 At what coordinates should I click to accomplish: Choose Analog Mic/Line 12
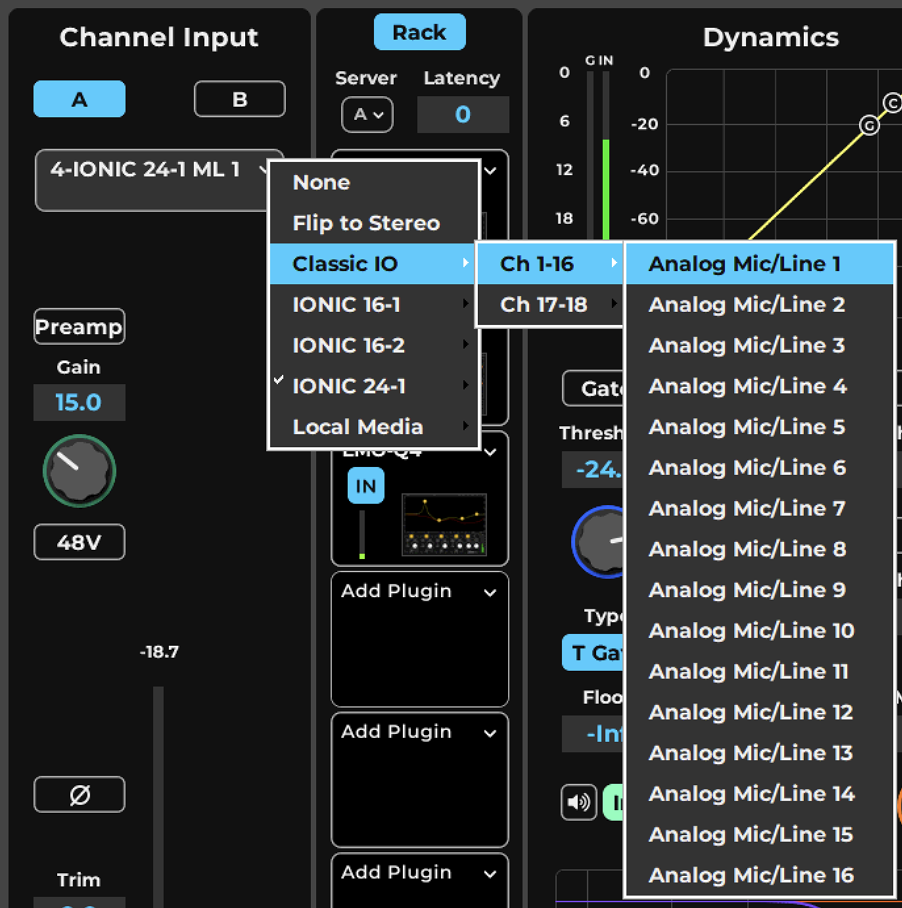pos(760,712)
